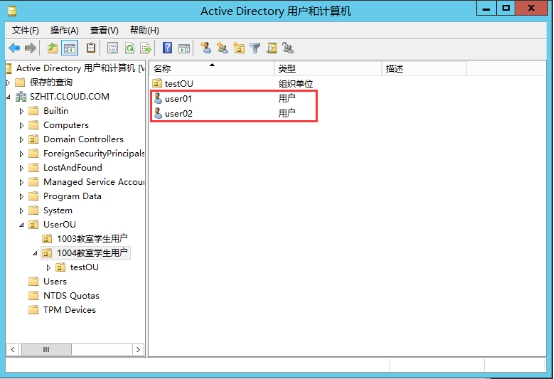Select the UserOU organizational unit
This screenshot has height=379, width=554.
click(59, 225)
